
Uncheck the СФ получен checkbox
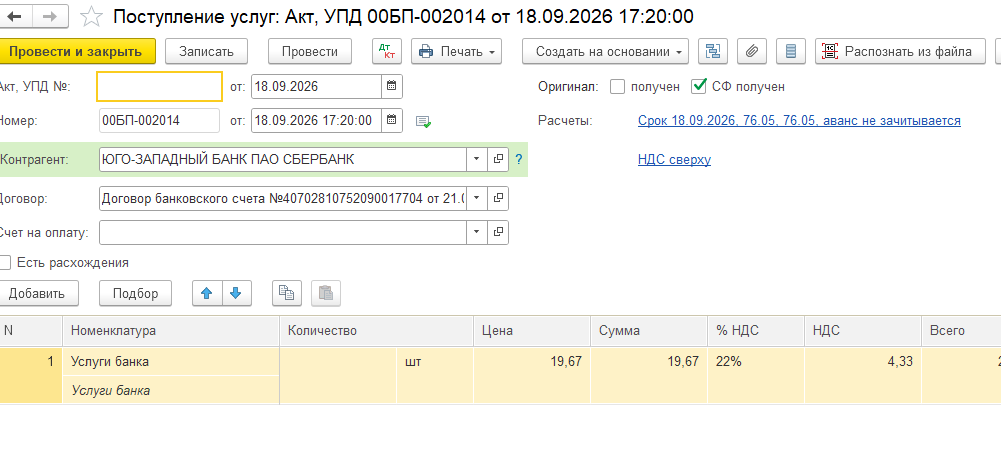pyautogui.click(x=698, y=87)
